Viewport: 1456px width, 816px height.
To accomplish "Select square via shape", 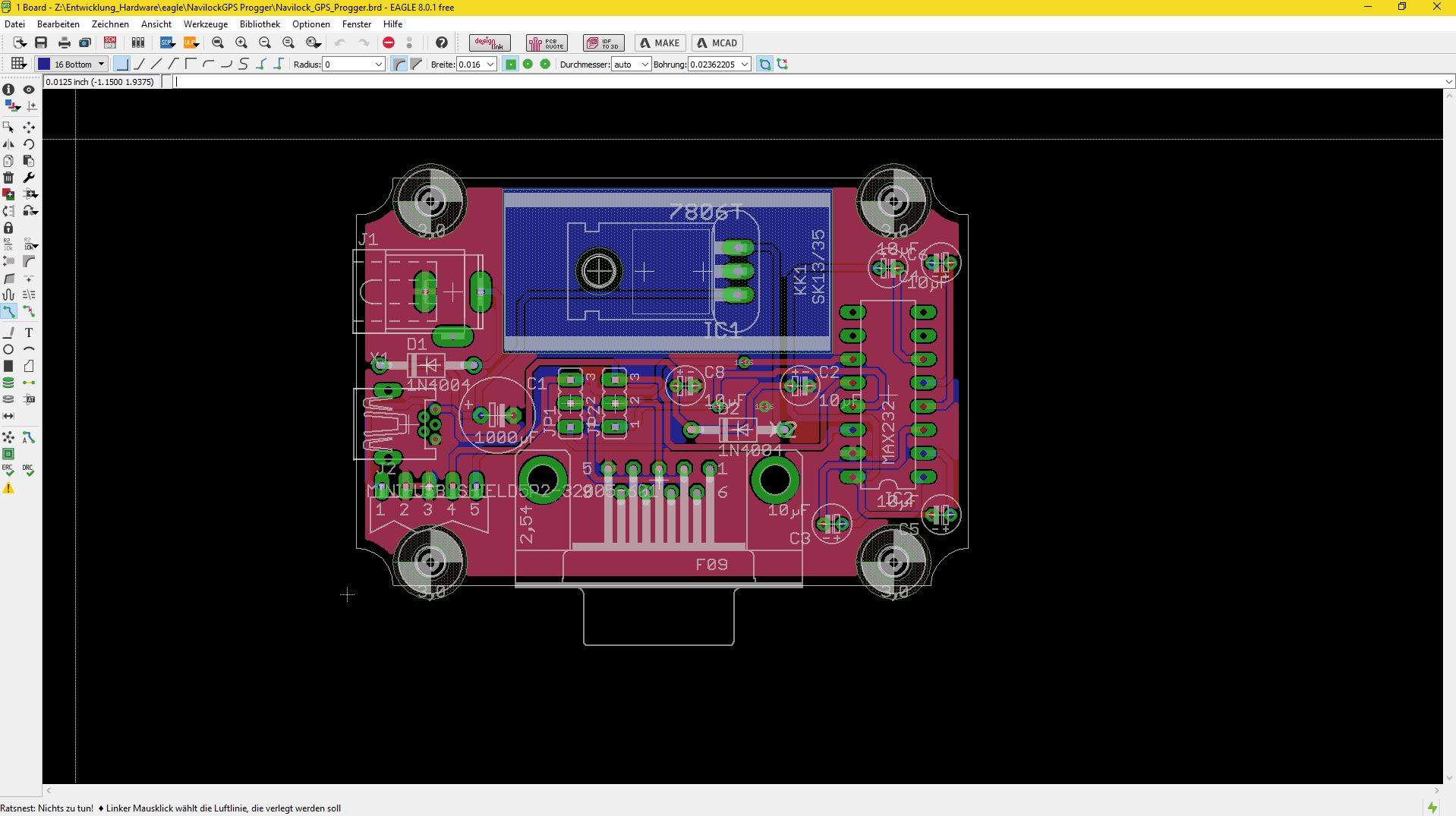I will coord(511,65).
